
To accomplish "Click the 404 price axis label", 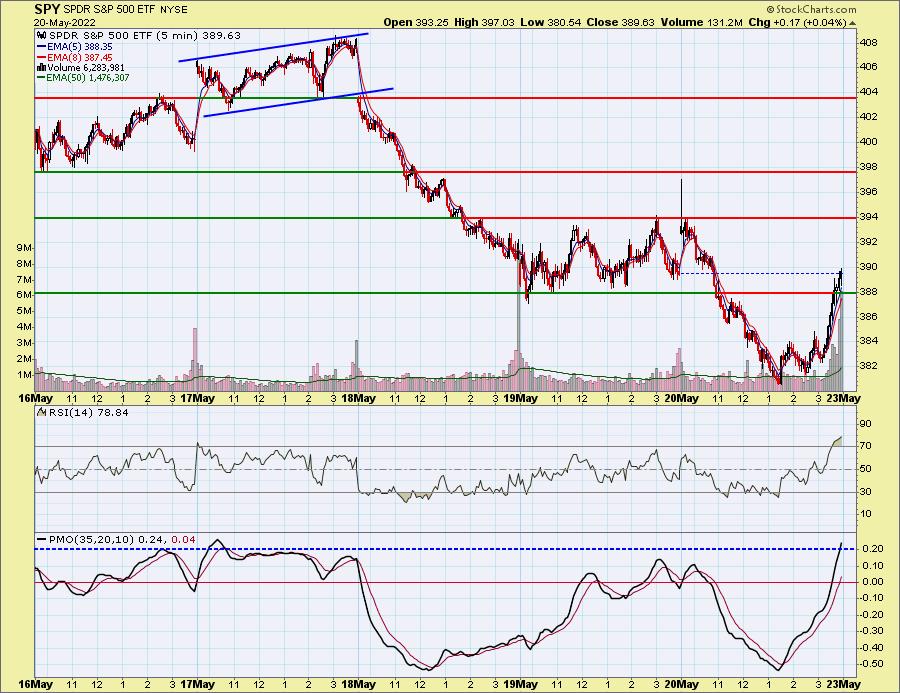I will (868, 92).
